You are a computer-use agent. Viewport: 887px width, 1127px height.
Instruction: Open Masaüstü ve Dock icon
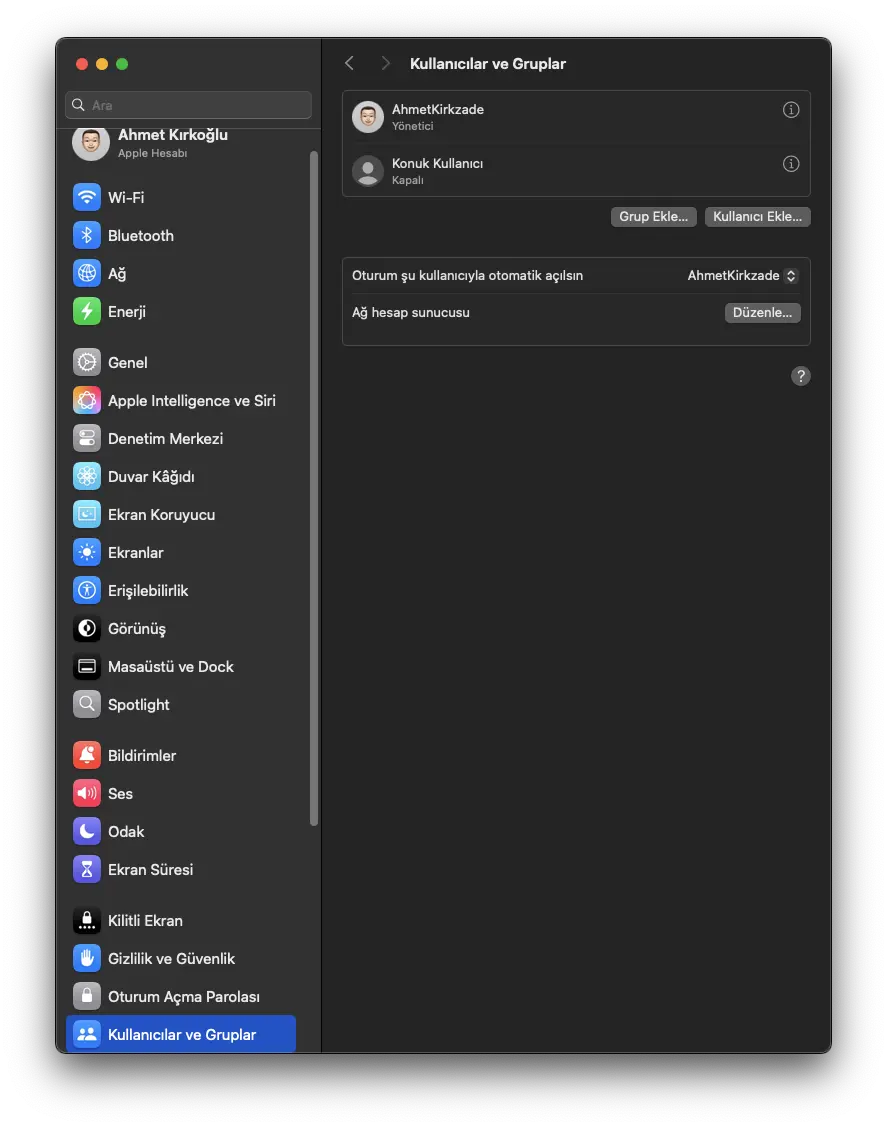[87, 667]
